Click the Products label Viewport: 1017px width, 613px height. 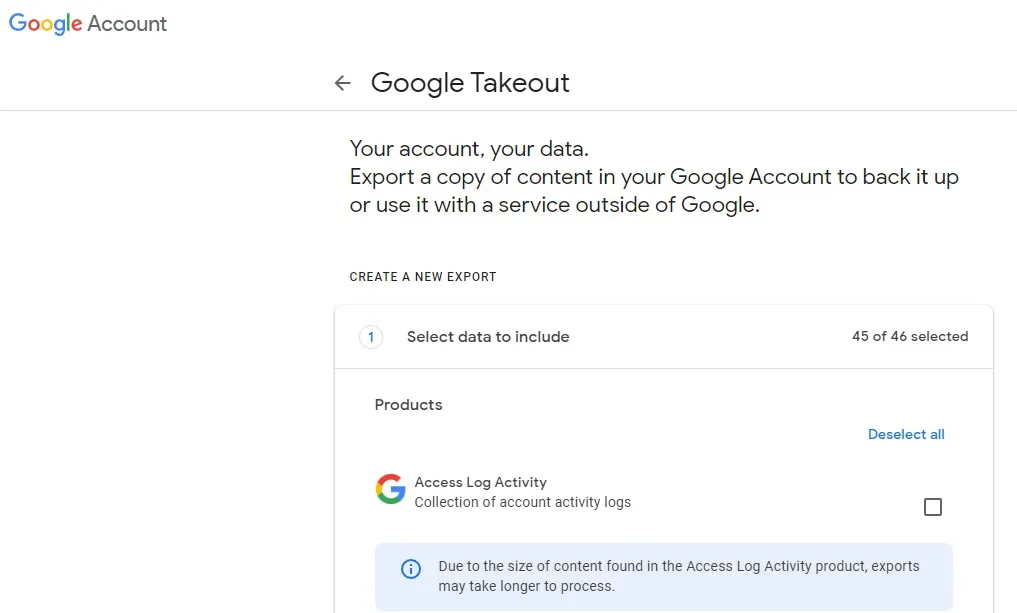coord(409,405)
